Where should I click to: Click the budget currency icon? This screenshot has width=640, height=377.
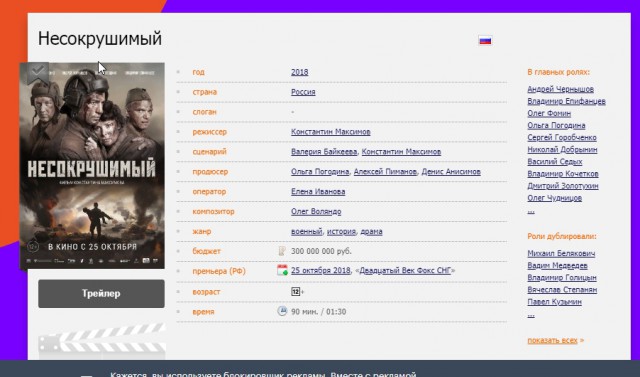tap(282, 251)
